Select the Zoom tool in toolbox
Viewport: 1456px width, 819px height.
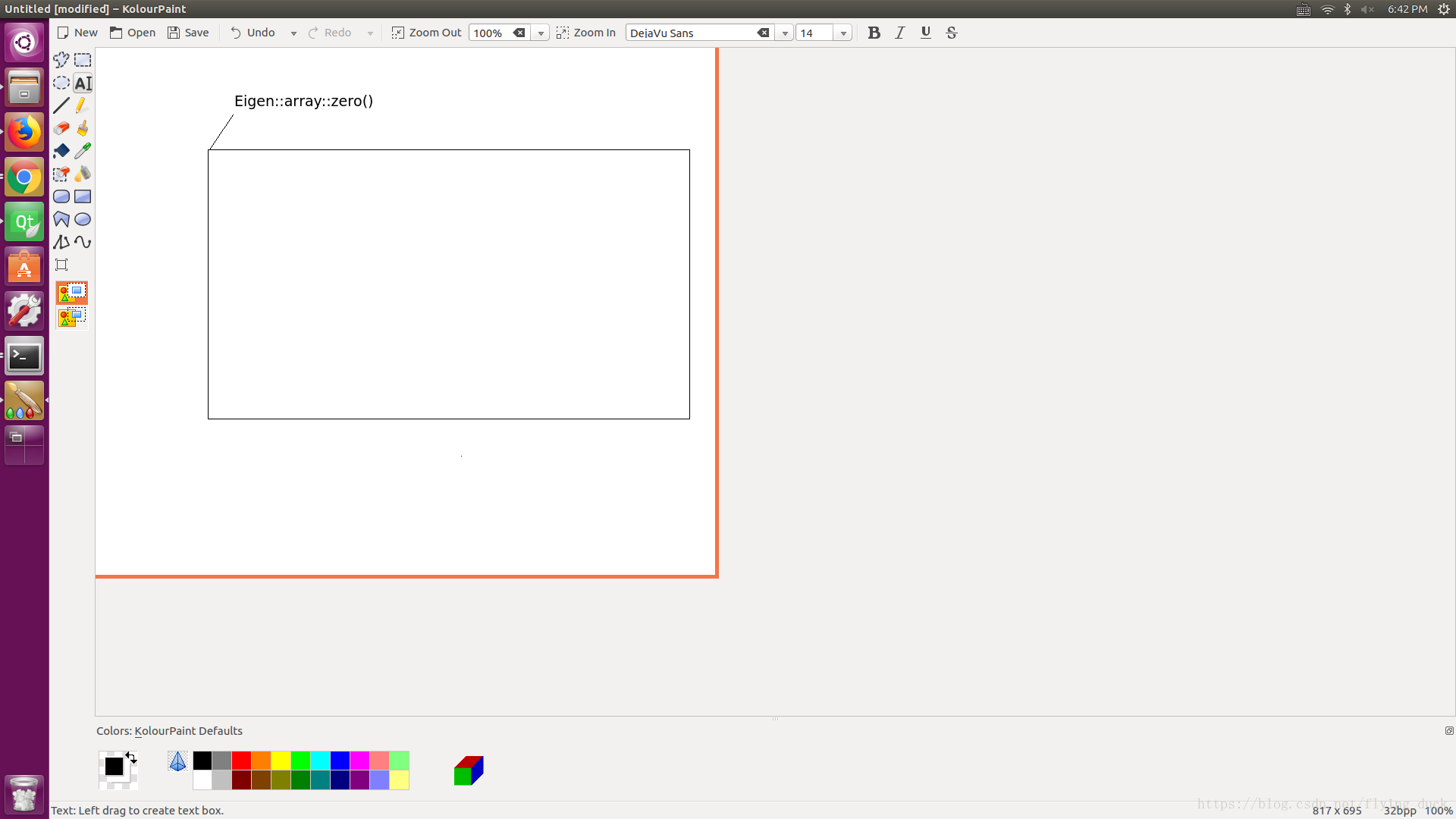[61, 265]
